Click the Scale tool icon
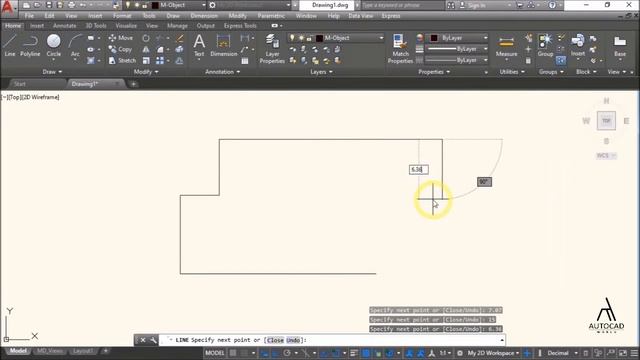The height and width of the screenshot is (360, 640). 146,60
